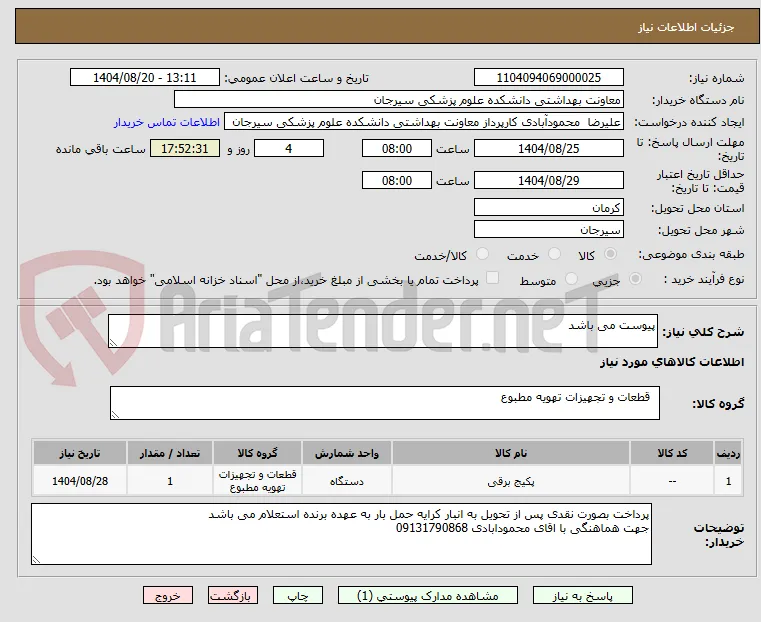761x622 pixels.
Task: Click the resize handle of توضیحات خریدار box
Action: click(x=36, y=559)
